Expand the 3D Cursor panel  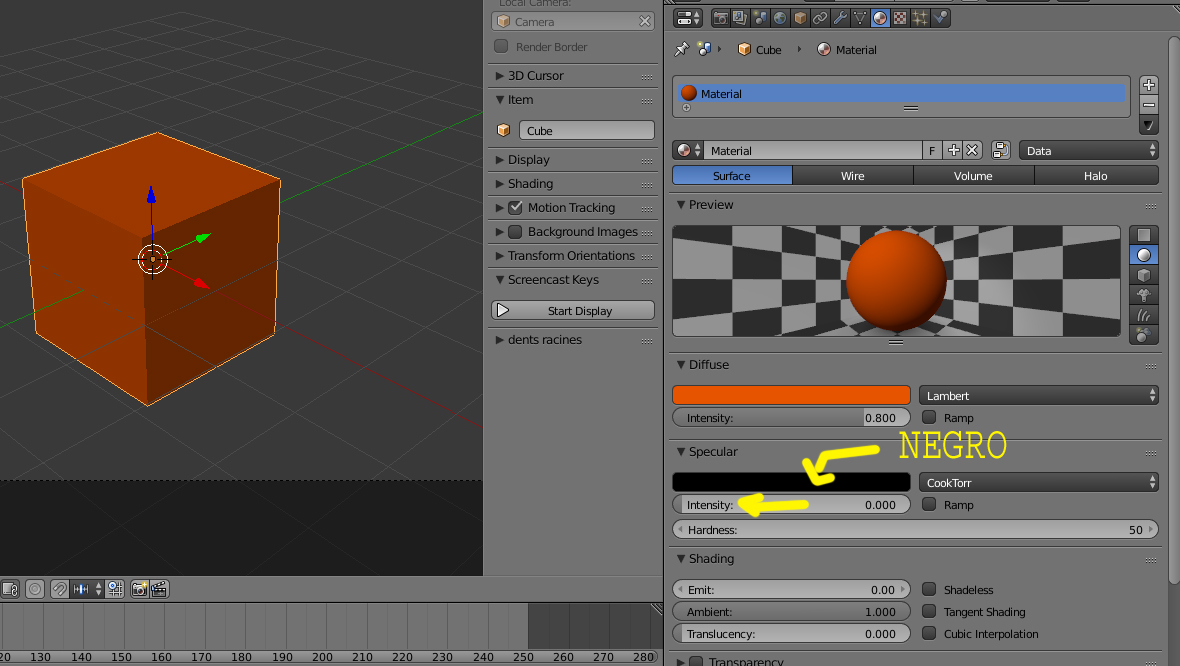coord(536,76)
